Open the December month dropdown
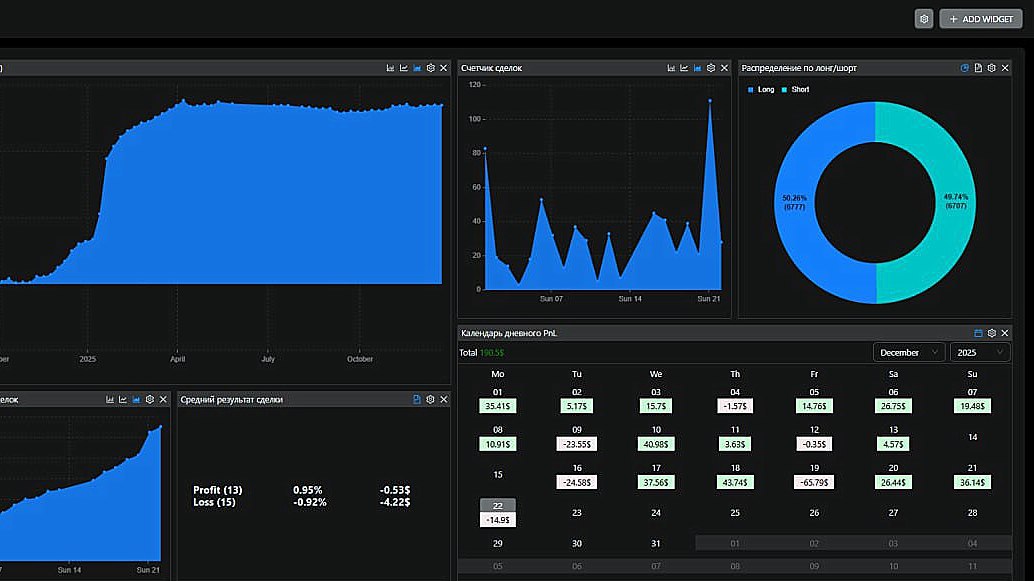This screenshot has width=1034, height=581. point(909,353)
